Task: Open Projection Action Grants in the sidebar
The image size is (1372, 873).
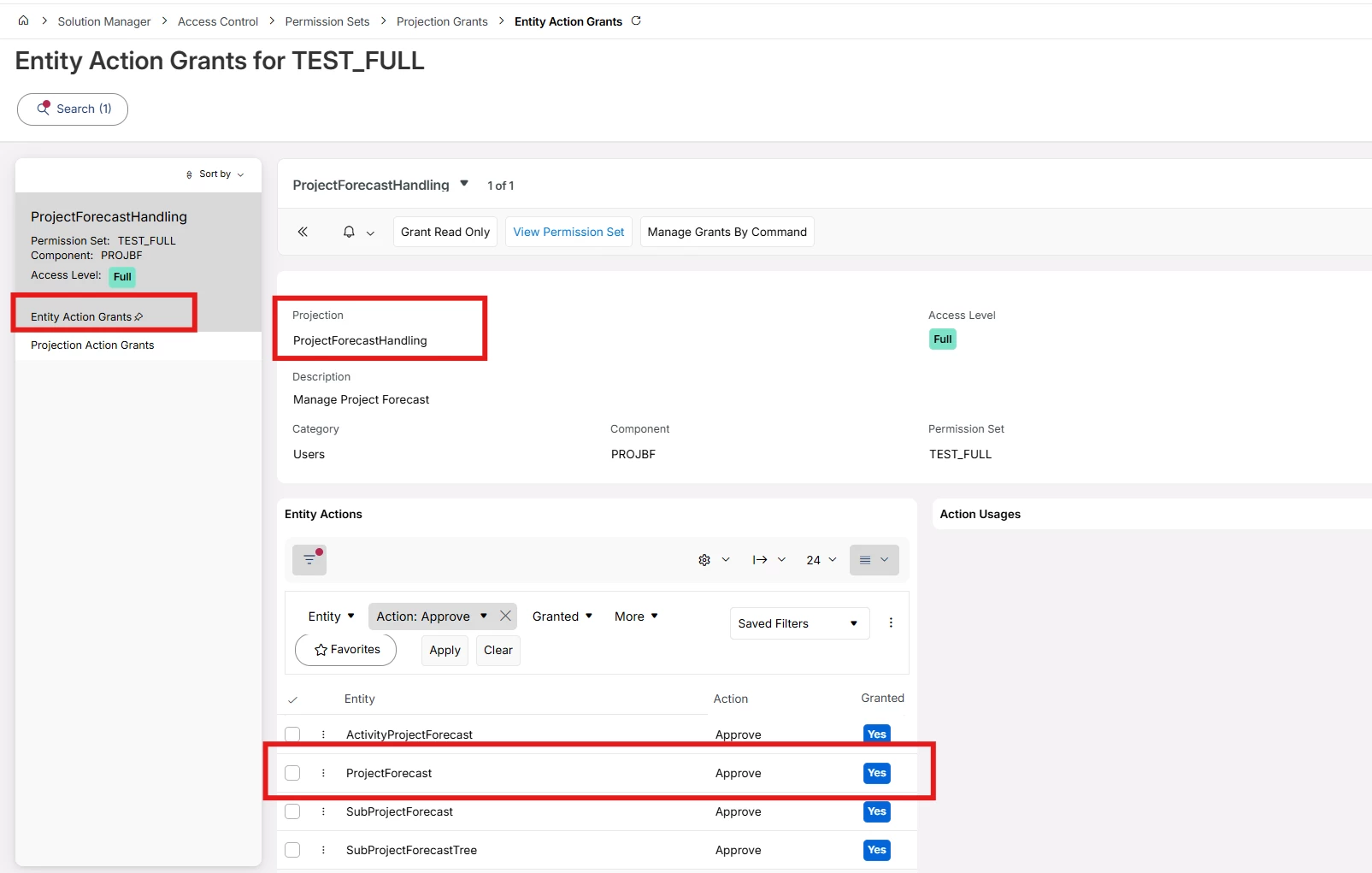Action: 92,345
